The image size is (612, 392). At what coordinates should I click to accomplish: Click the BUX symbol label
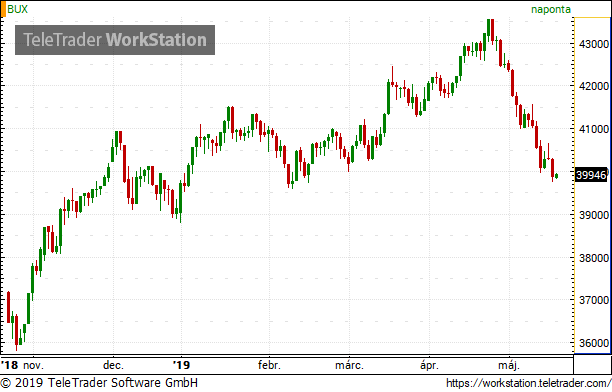pyautogui.click(x=18, y=9)
